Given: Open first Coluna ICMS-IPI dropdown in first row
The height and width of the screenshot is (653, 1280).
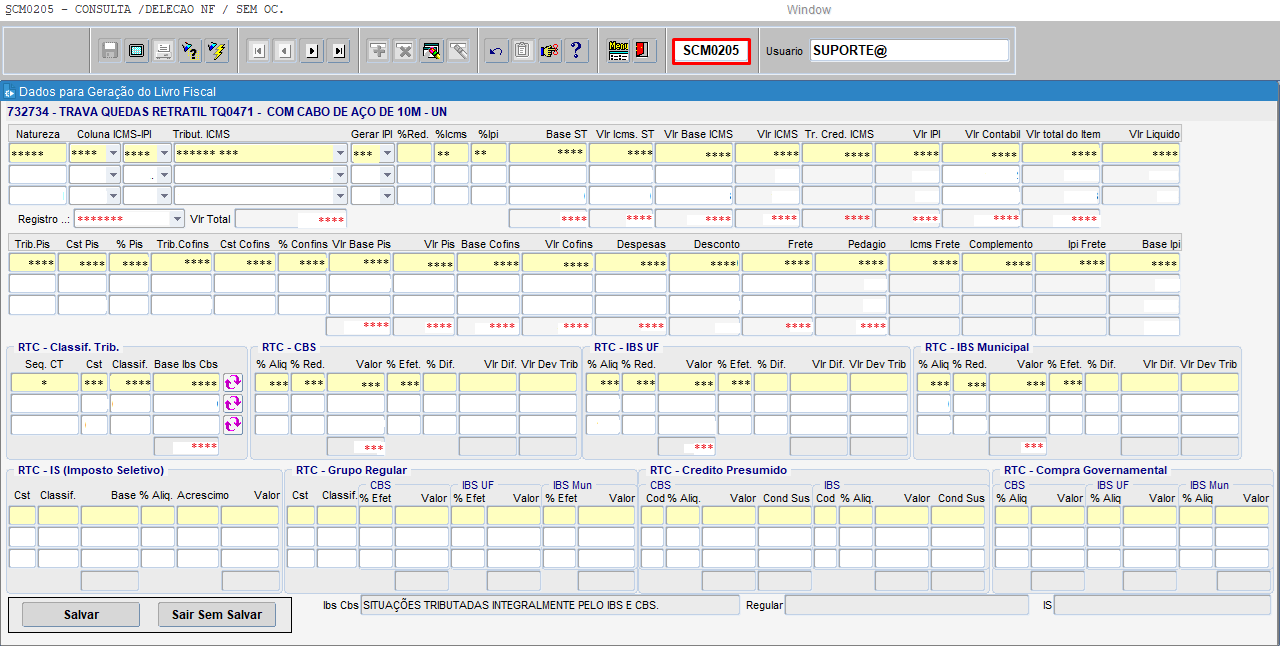Looking at the screenshot, I should 112,154.
